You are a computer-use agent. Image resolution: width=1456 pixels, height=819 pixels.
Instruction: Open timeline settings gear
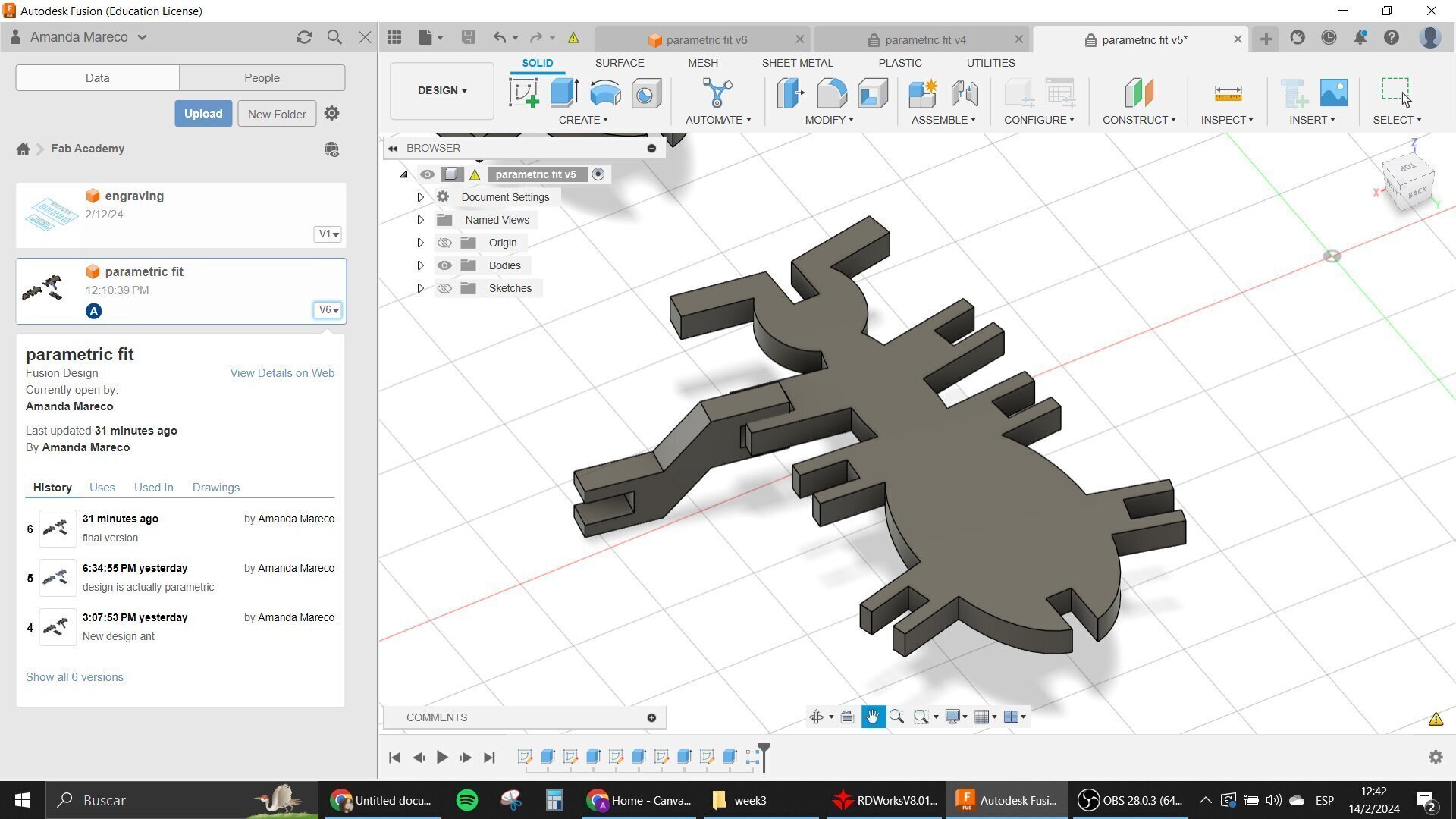click(x=1436, y=758)
